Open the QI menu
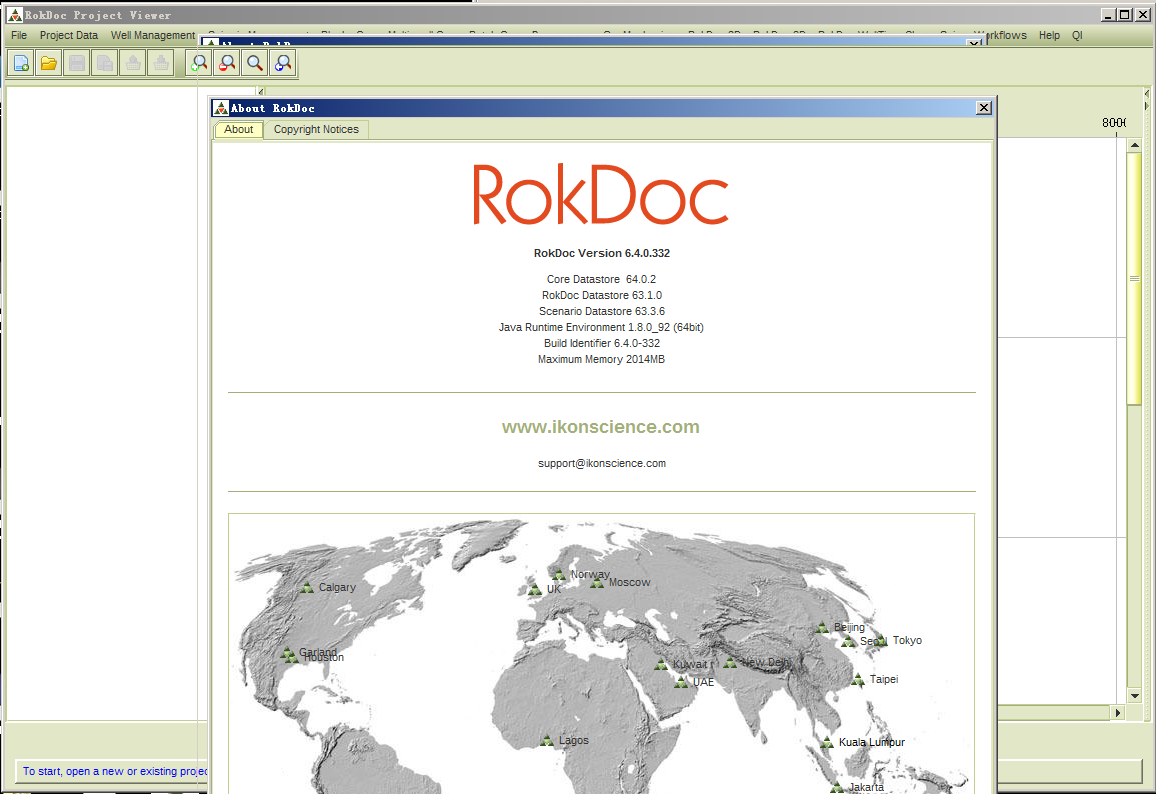This screenshot has height=794, width=1156. click(1077, 35)
